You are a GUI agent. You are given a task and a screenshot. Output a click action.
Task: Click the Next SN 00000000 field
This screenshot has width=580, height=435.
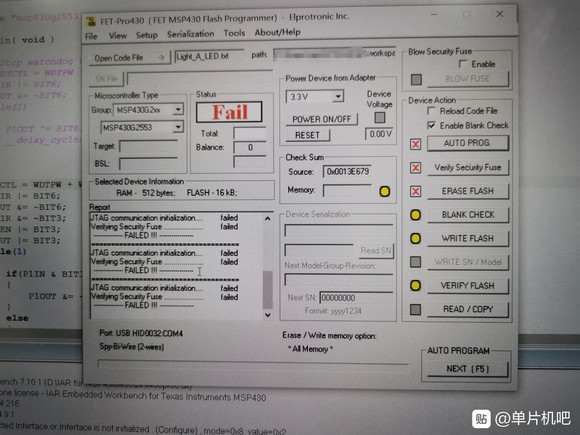pyautogui.click(x=356, y=297)
